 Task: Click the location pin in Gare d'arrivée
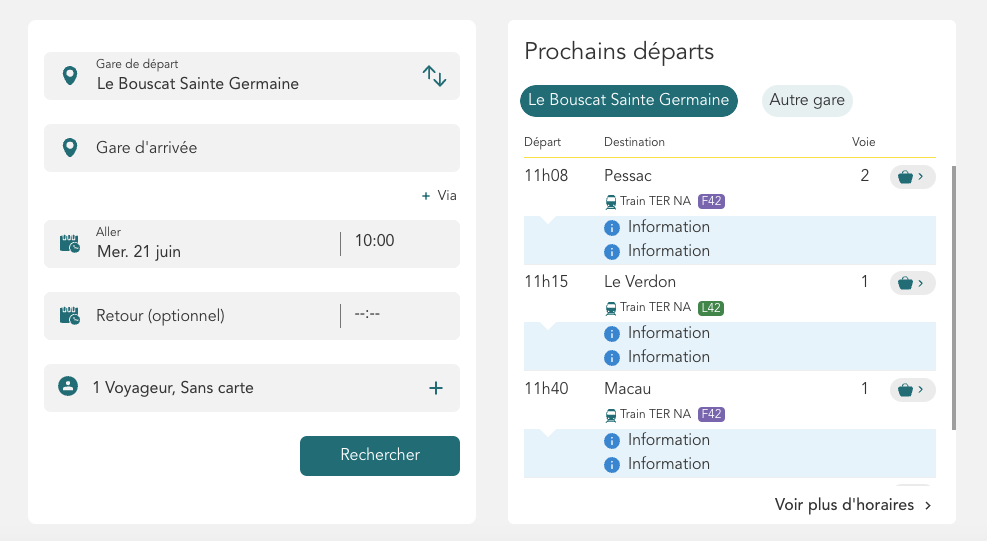click(x=70, y=147)
